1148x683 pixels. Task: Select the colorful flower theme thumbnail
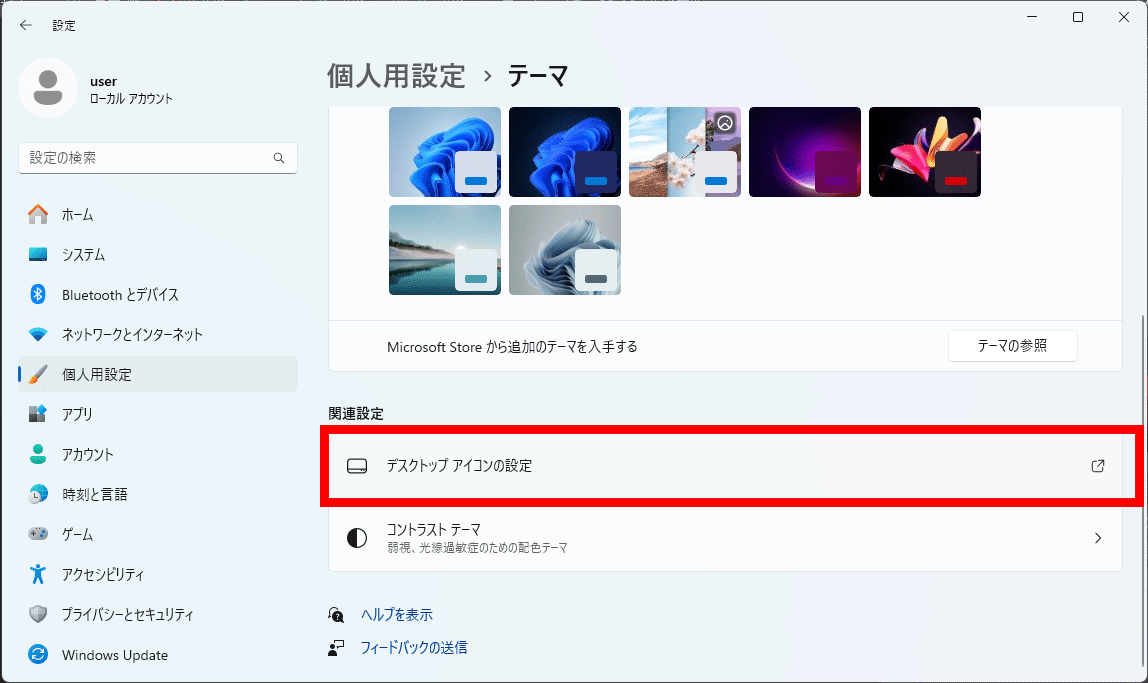[925, 152]
